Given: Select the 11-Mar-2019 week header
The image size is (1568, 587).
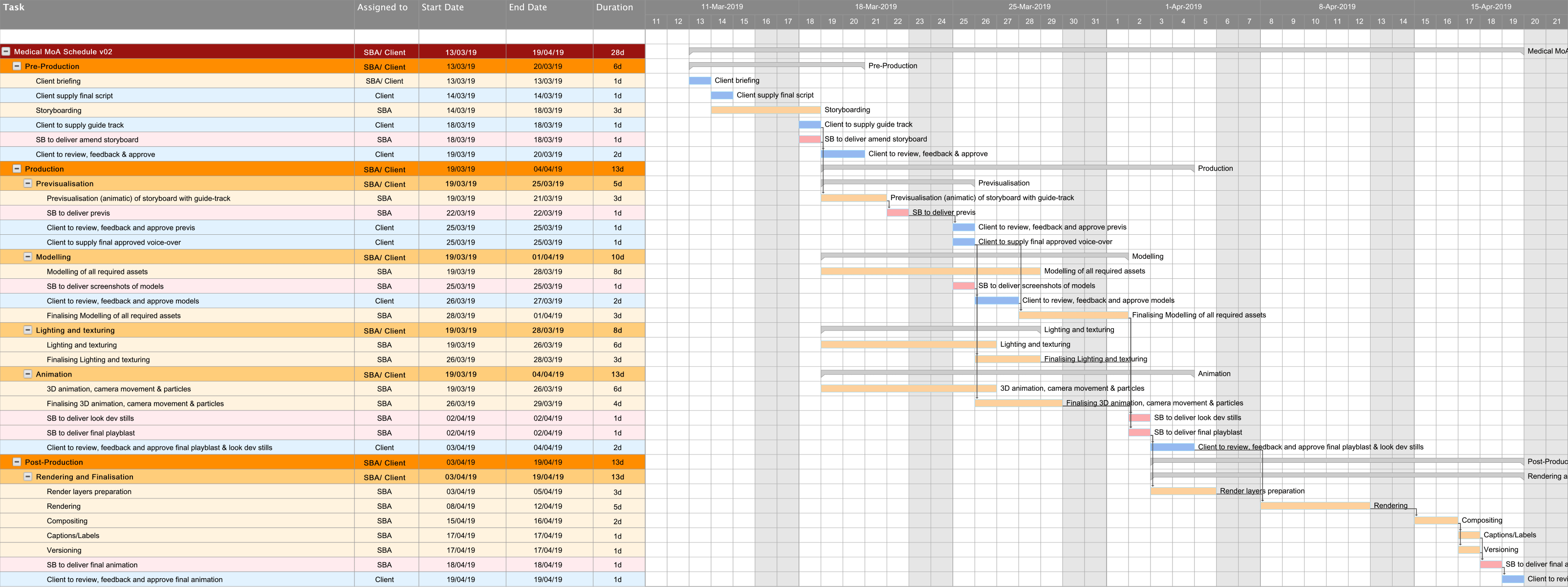Looking at the screenshot, I should [722, 7].
